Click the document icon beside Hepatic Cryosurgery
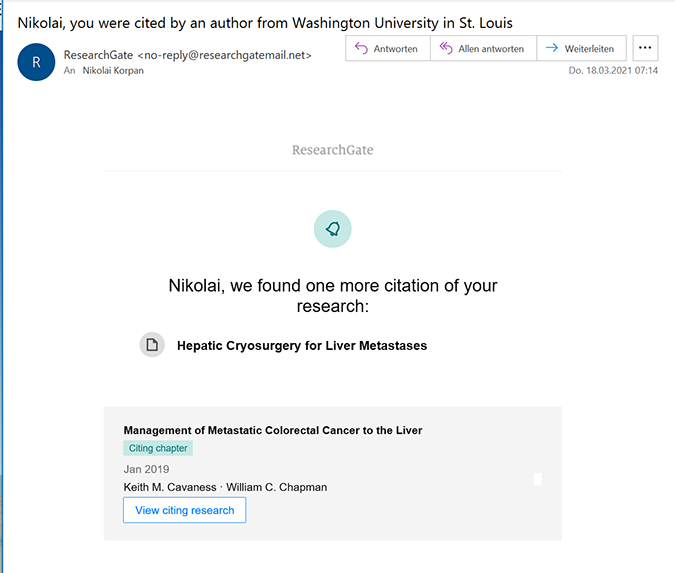 click(152, 345)
